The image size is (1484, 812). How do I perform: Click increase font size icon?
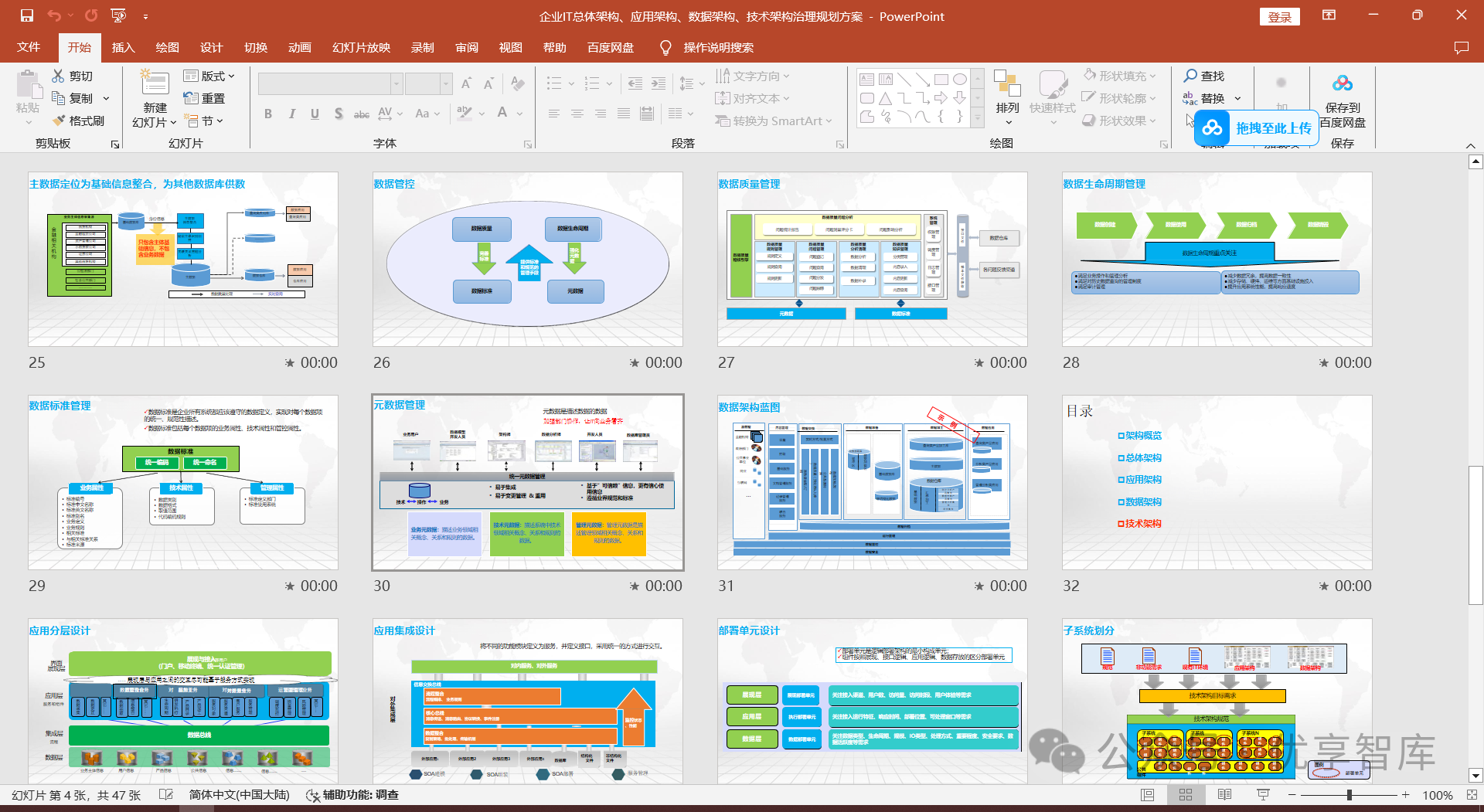tap(466, 83)
